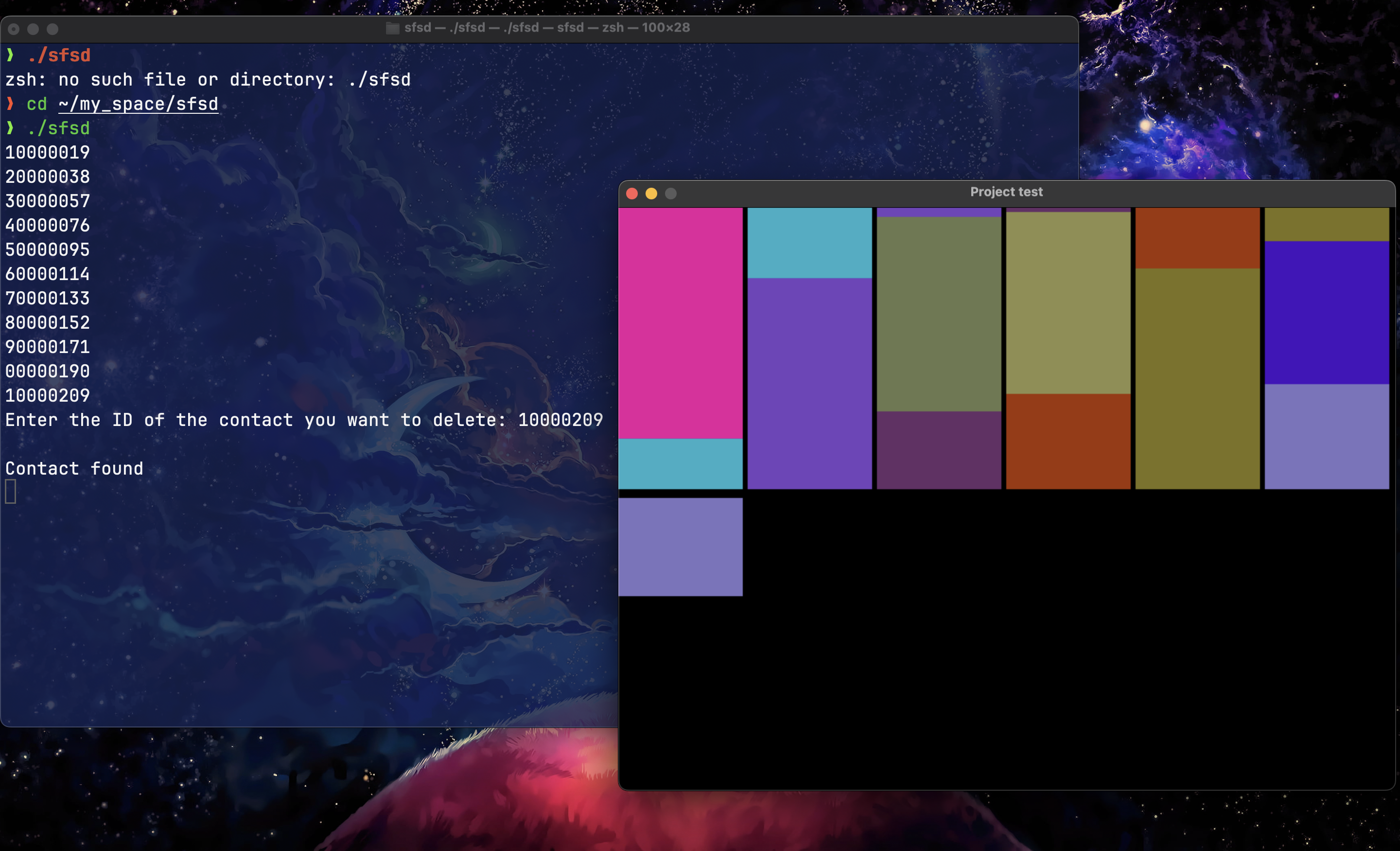Viewport: 1400px width, 851px height.
Task: Click the folder icon in terminal title bar
Action: point(392,28)
